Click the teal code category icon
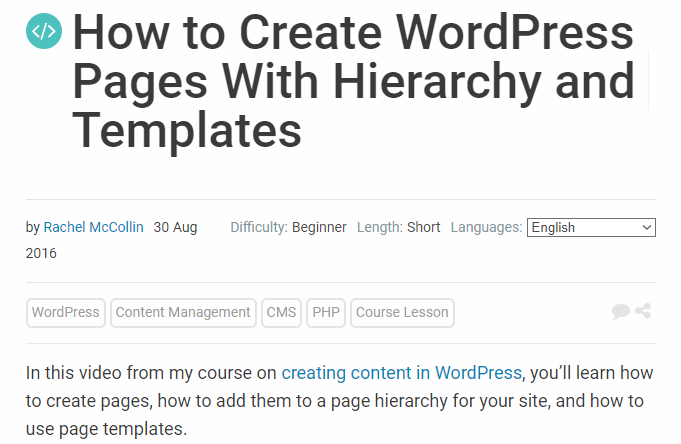The image size is (681, 444). [44, 32]
